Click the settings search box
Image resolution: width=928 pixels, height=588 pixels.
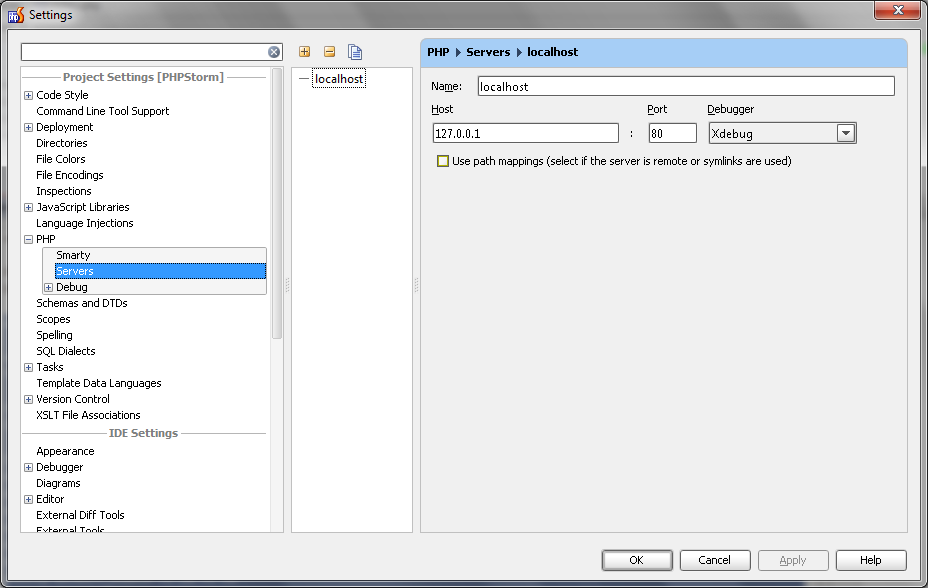(x=144, y=52)
